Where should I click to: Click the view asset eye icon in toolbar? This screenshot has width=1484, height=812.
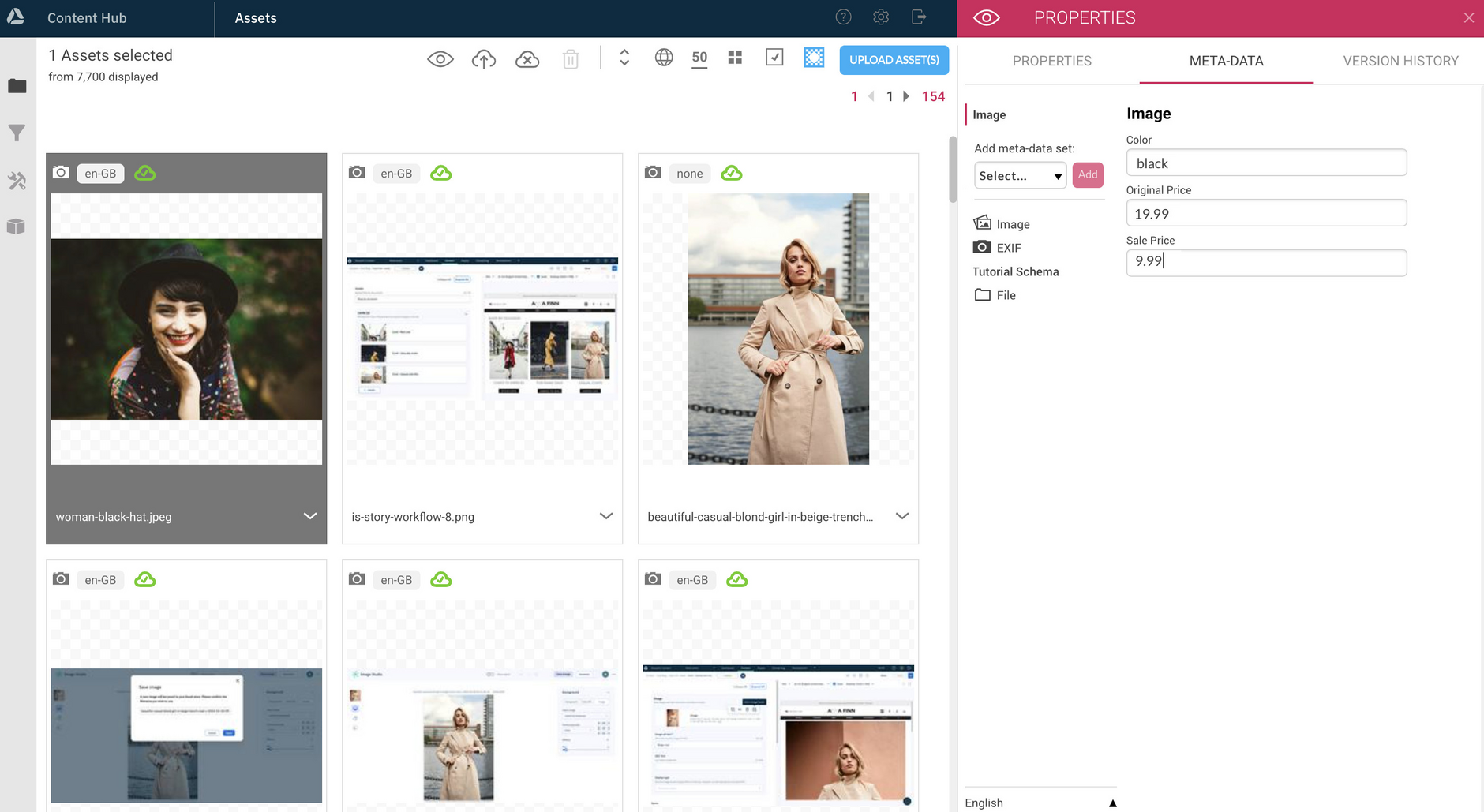click(x=440, y=59)
